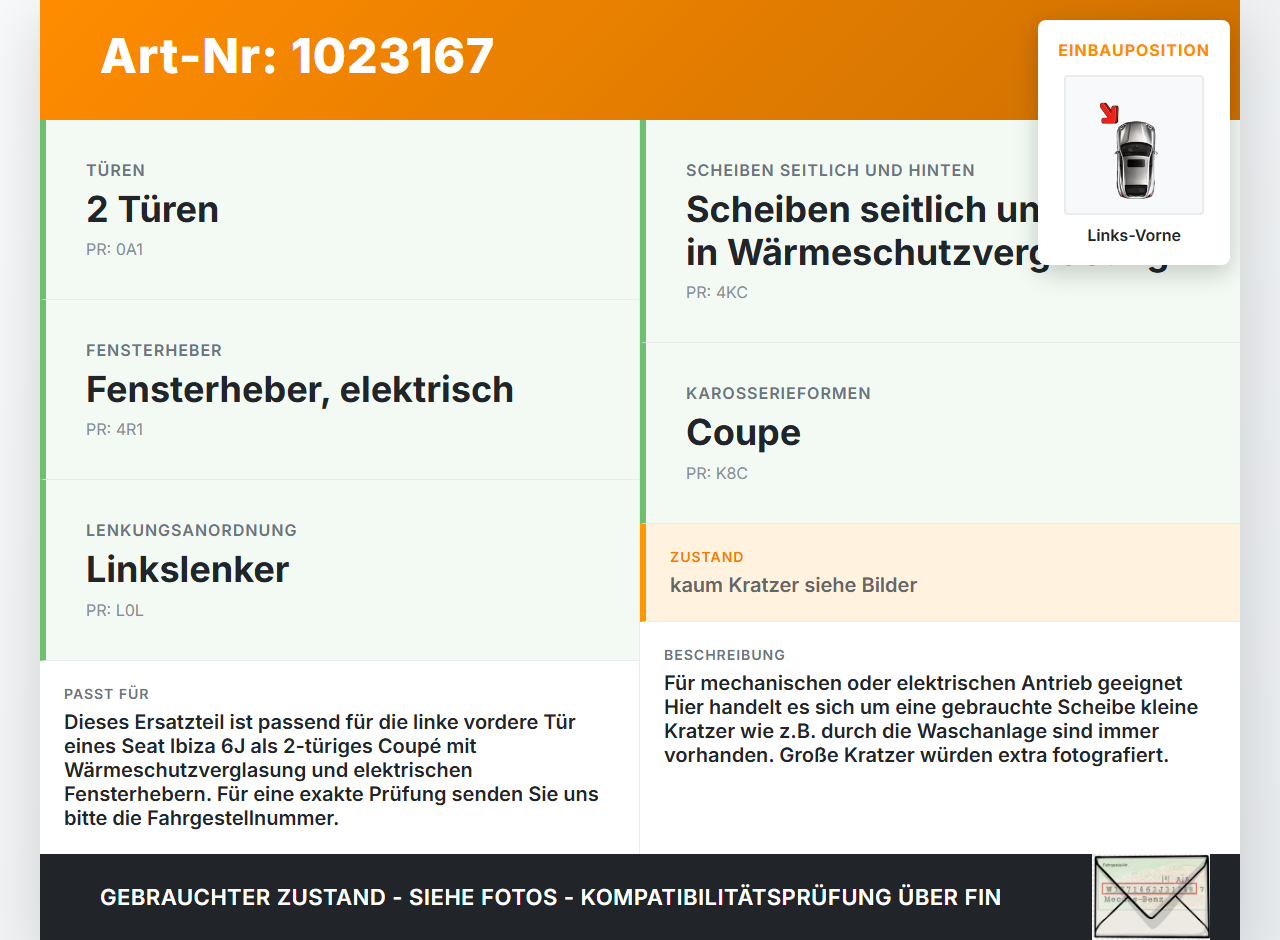The height and width of the screenshot is (940, 1280).
Task: Click the red arrow marker on the car icon
Action: (x=1110, y=113)
